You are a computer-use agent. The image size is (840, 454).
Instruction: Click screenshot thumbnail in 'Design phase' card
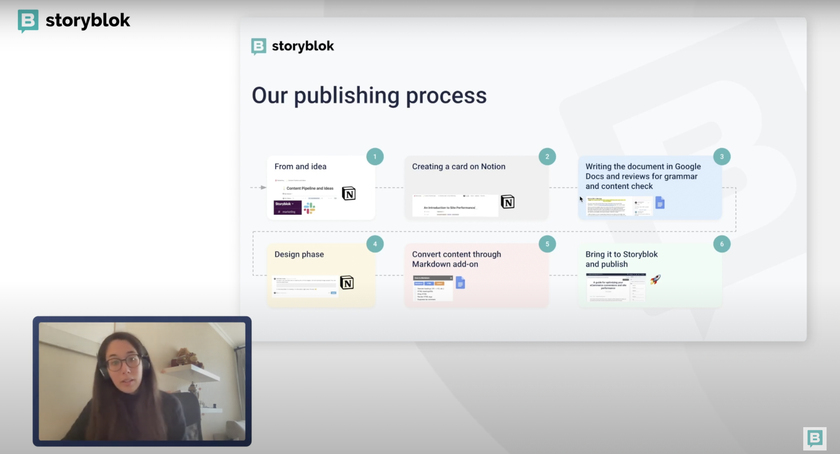pos(305,285)
